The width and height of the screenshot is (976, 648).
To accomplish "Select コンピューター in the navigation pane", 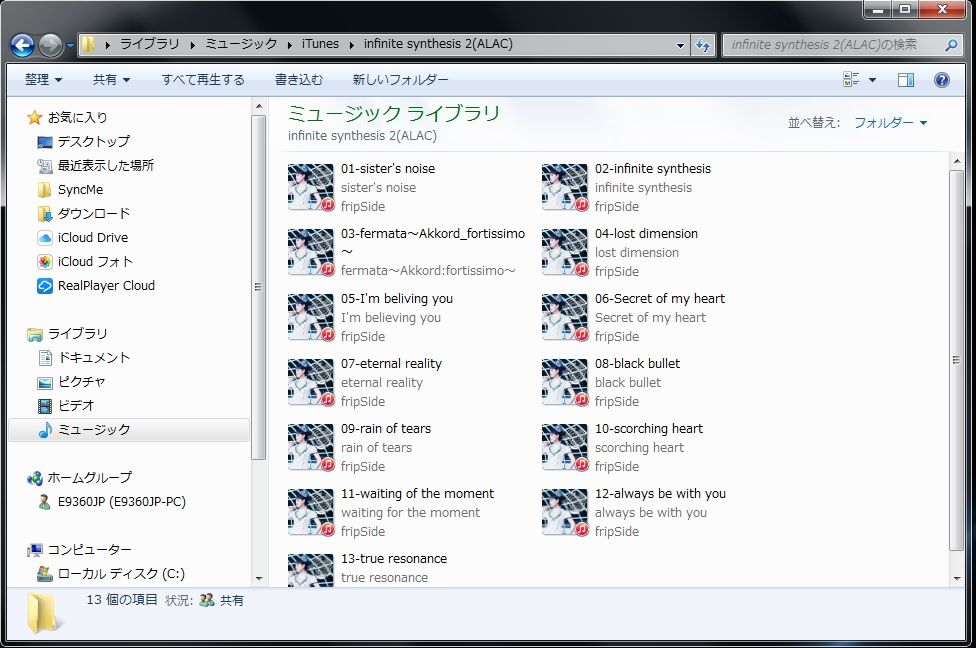I will coord(90,550).
